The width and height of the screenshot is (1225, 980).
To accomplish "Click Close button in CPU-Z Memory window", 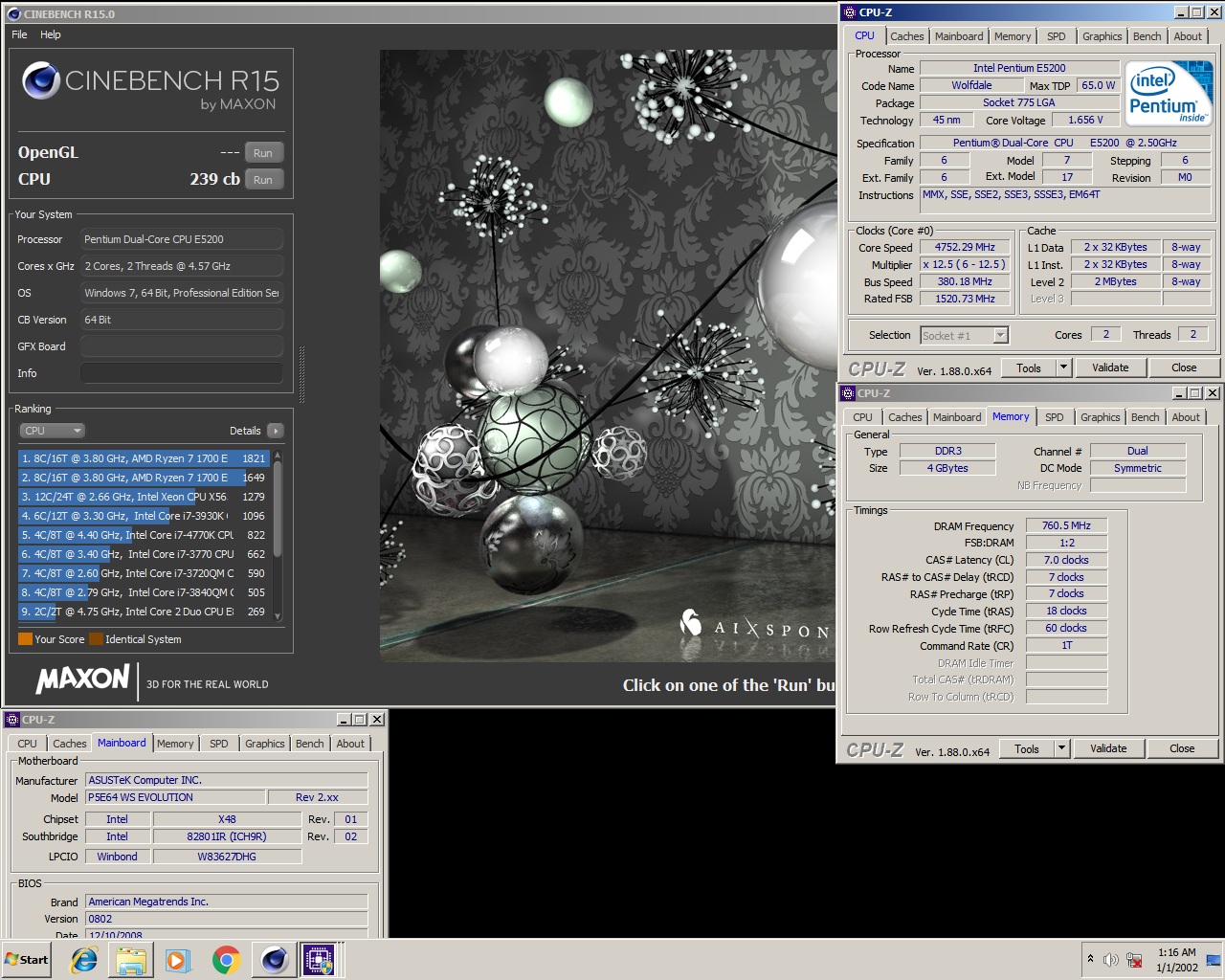I will (x=1182, y=748).
